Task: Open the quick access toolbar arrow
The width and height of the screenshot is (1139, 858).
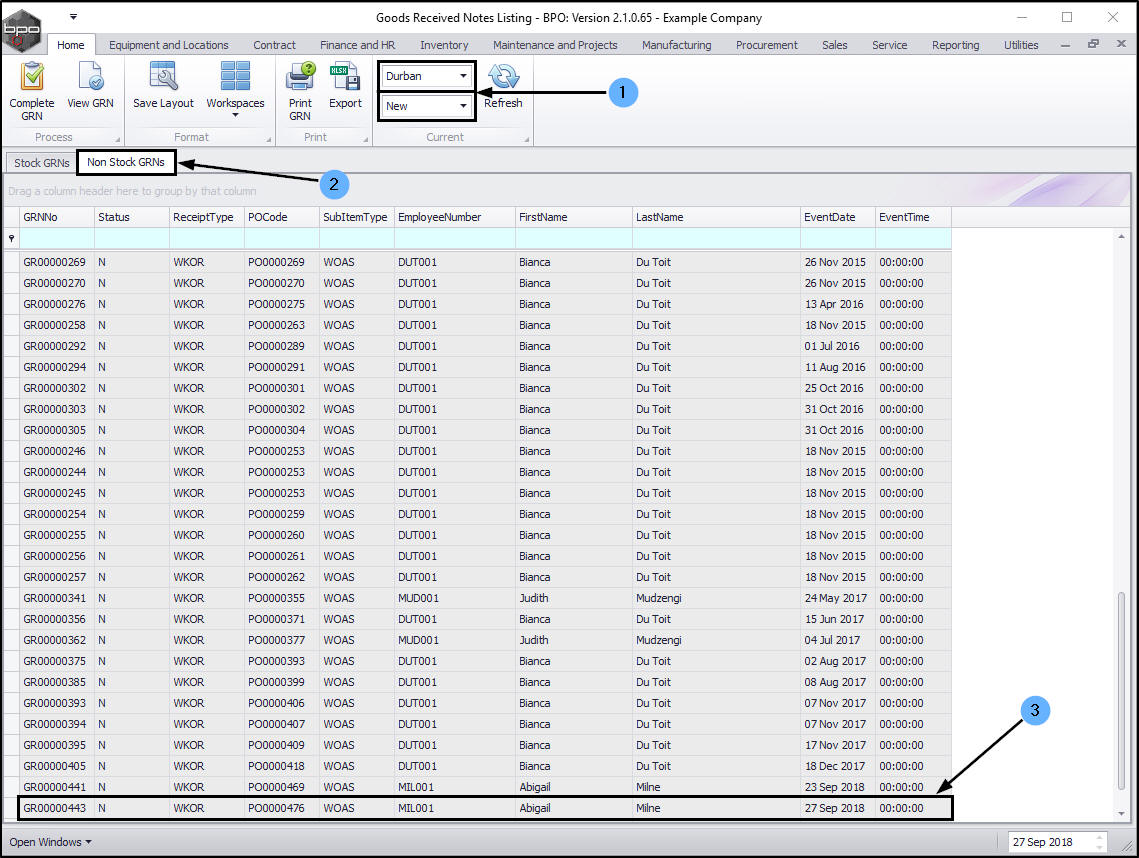Action: point(73,17)
